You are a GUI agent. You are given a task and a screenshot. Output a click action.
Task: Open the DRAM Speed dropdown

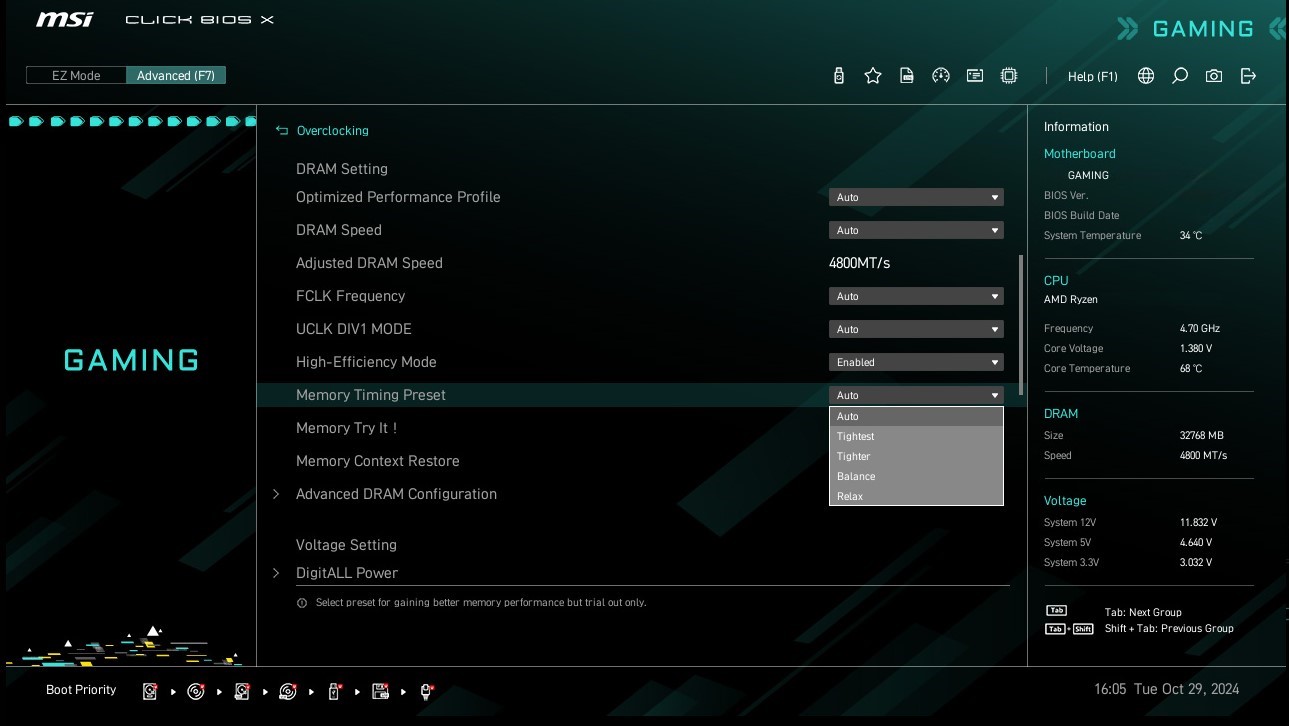pyautogui.click(x=916, y=230)
